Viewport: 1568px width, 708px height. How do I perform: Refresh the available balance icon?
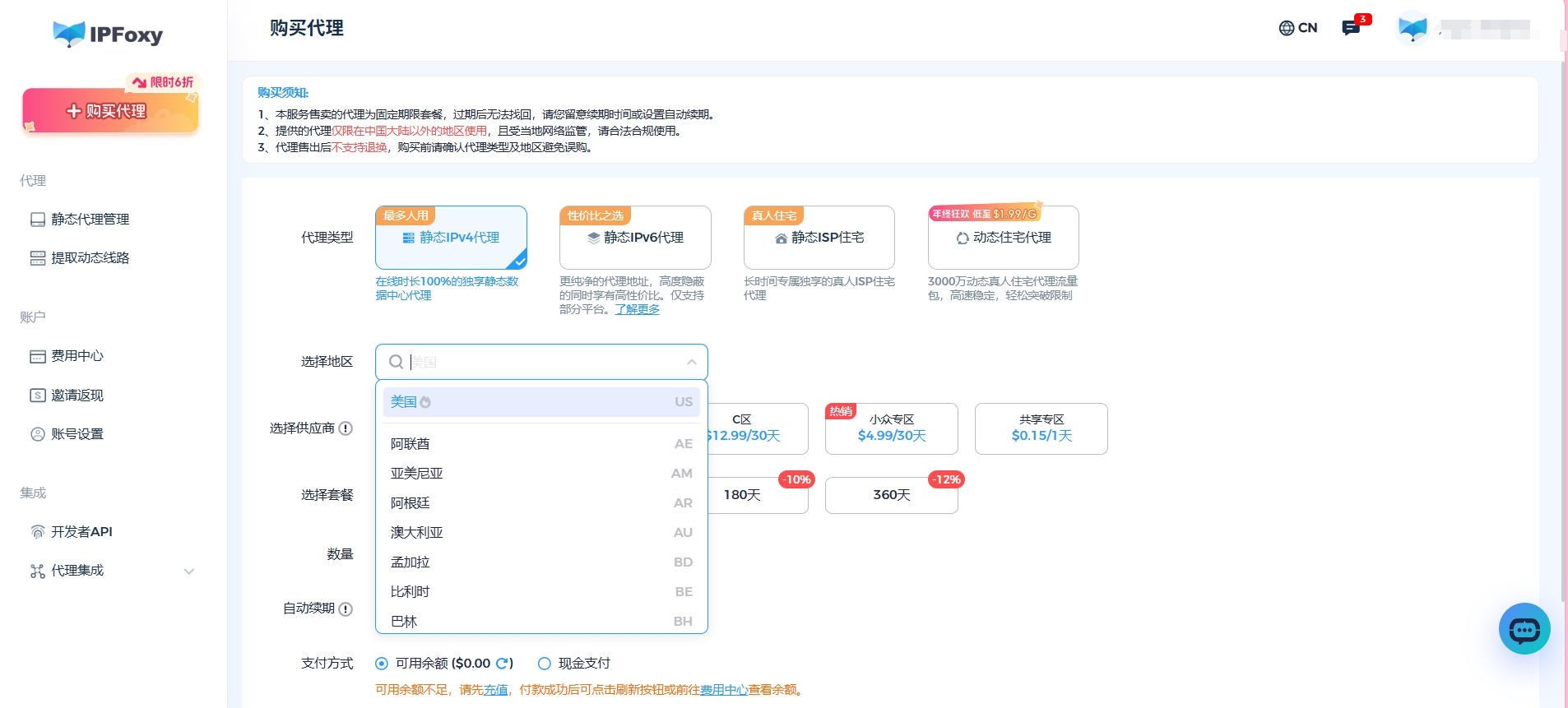coord(502,664)
